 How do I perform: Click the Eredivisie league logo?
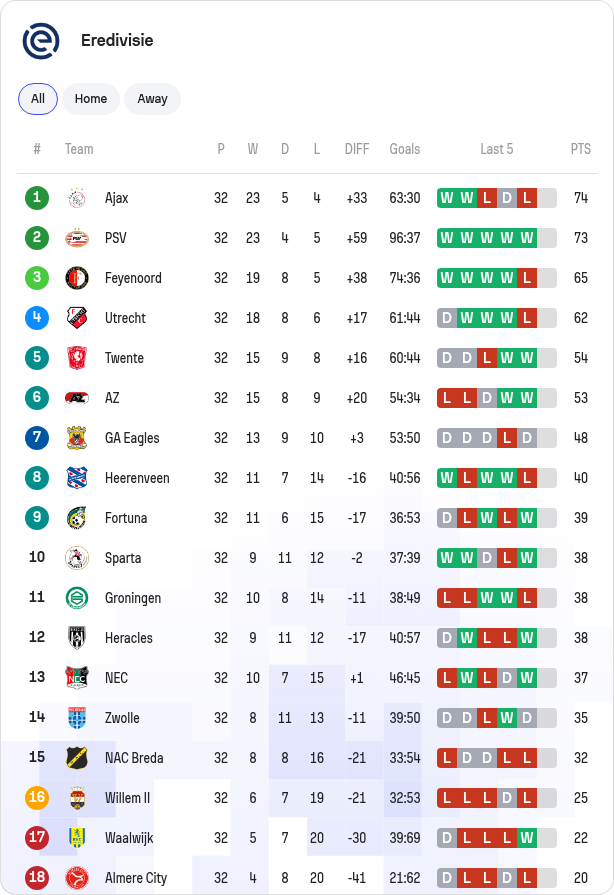point(41,41)
